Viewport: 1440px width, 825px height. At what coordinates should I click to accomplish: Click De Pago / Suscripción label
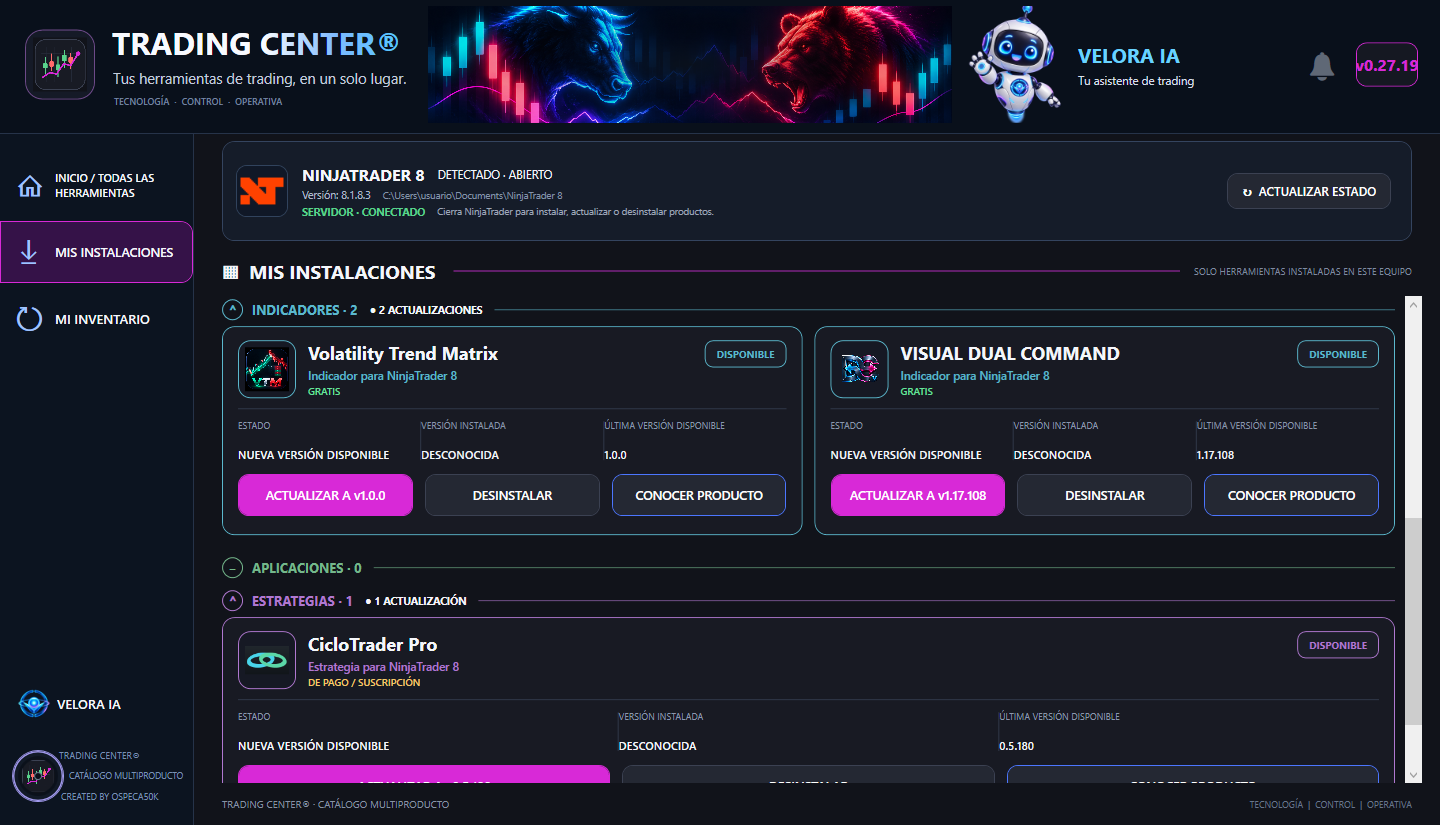click(364, 682)
